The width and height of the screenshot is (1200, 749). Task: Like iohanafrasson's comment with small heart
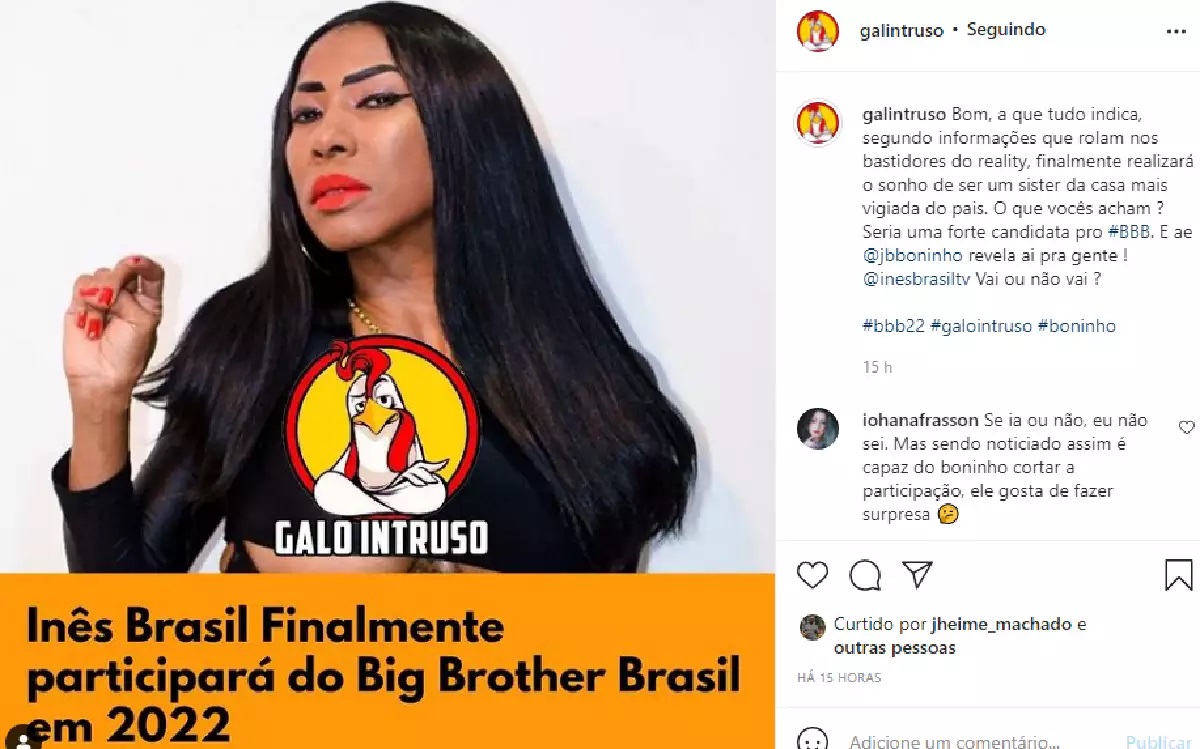coord(1186,427)
